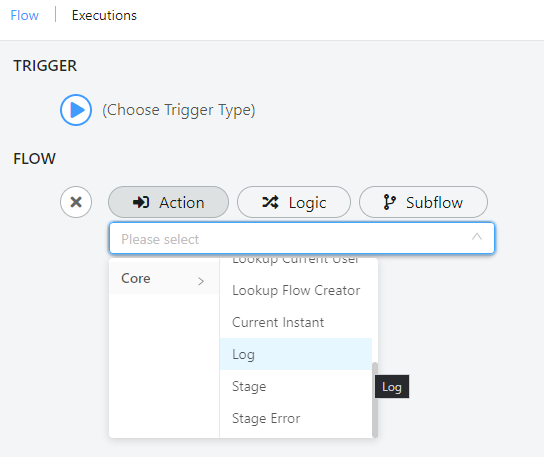Select the Action button

[168, 202]
